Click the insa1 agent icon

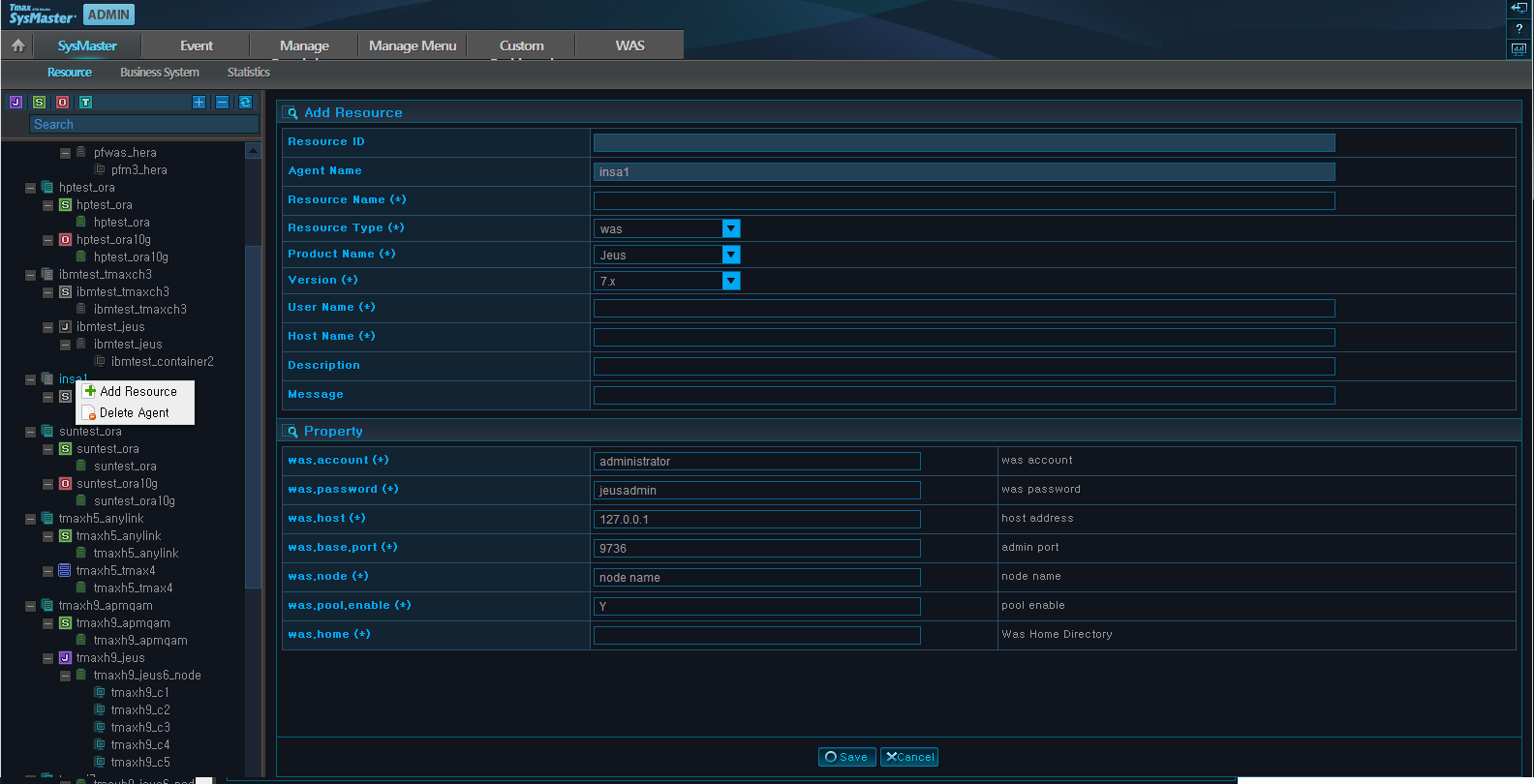(47, 378)
